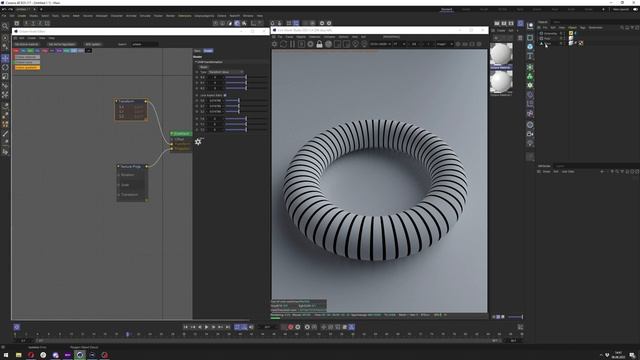
Task: Click the third Node Editor toolbar button
Action: [93, 44]
